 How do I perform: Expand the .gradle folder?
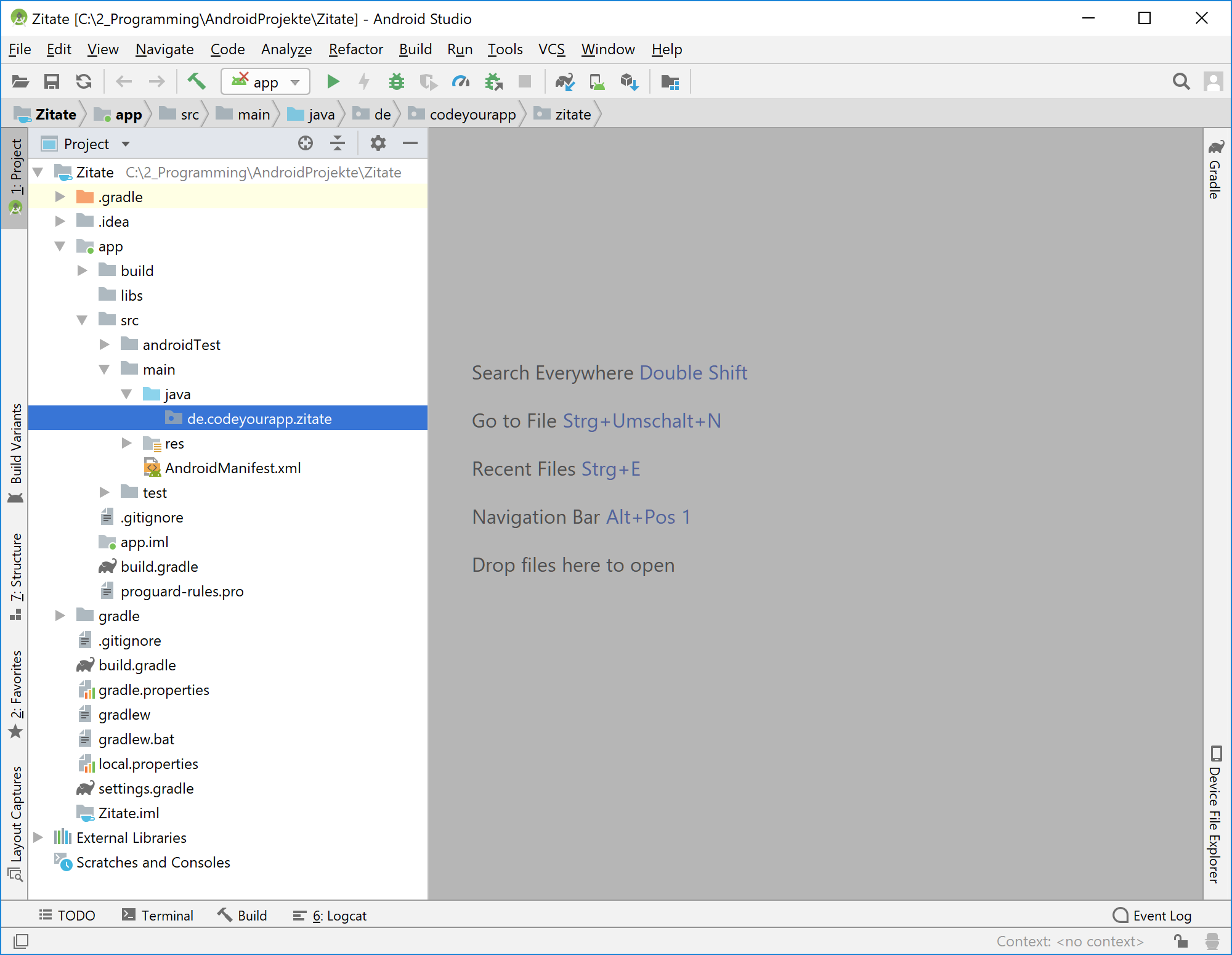pyautogui.click(x=60, y=197)
